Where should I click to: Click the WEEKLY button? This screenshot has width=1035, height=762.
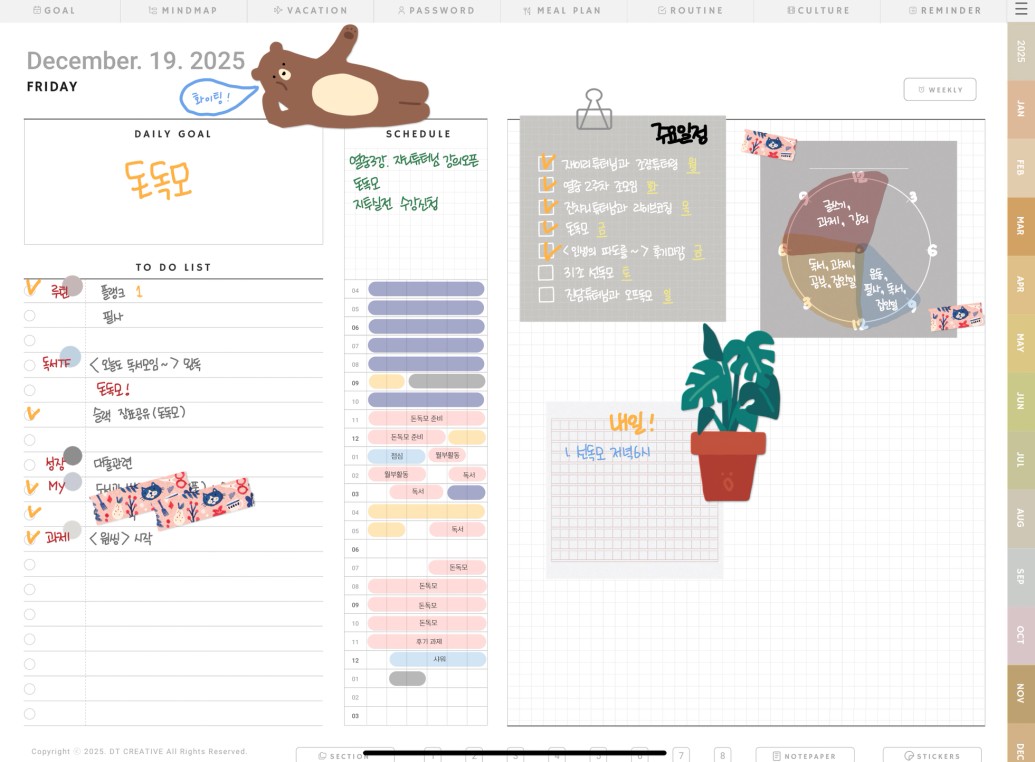click(940, 90)
